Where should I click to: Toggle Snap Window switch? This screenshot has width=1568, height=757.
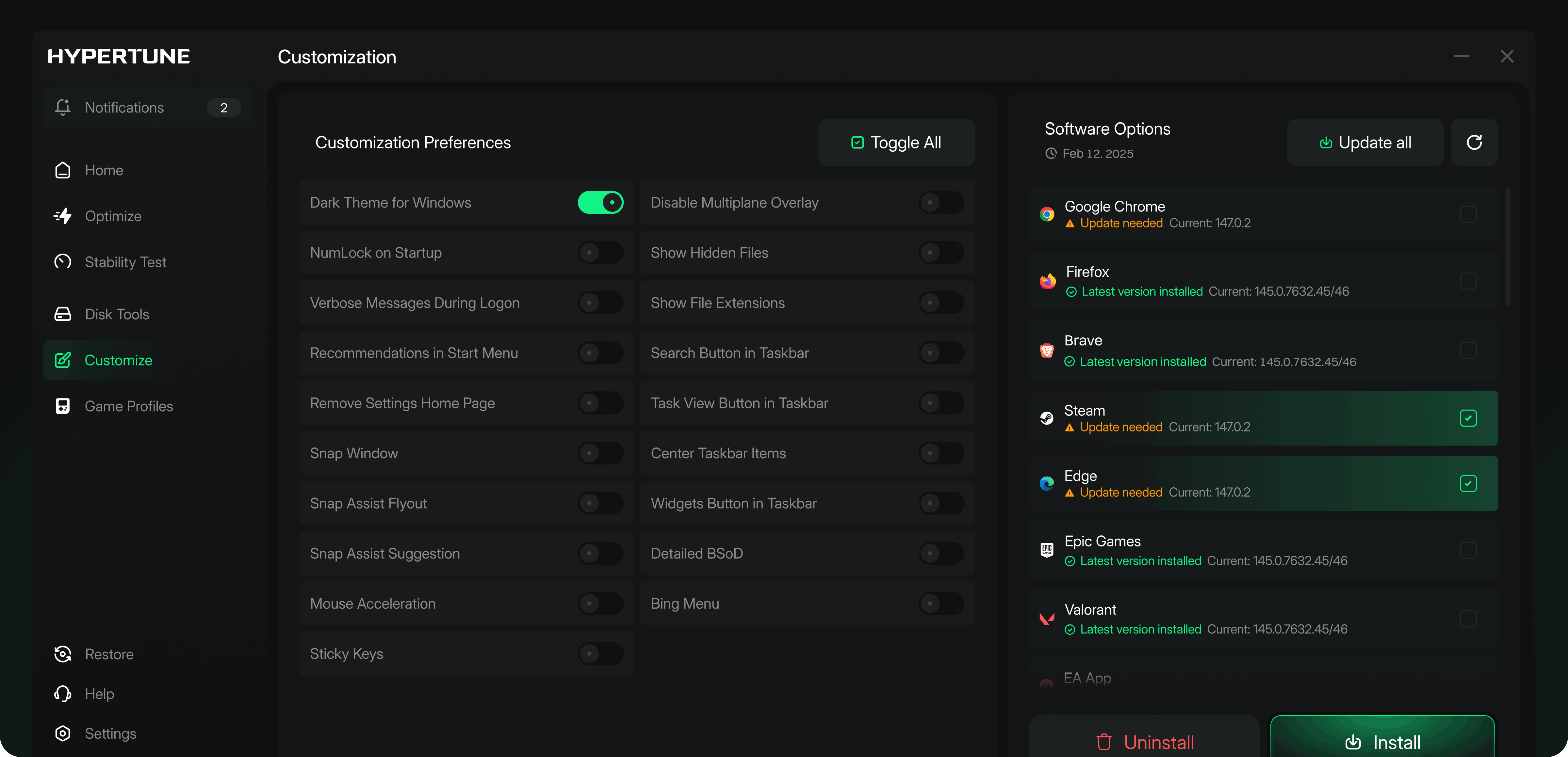click(x=600, y=453)
